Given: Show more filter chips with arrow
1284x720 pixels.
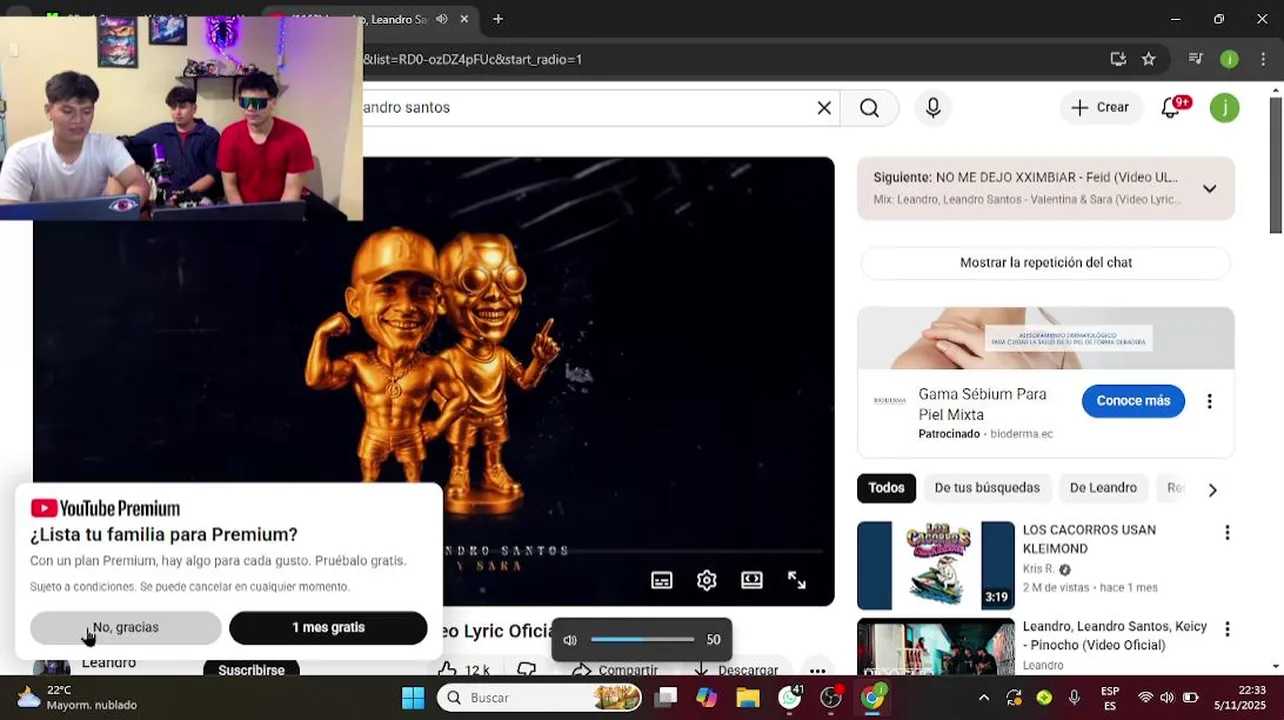Looking at the screenshot, I should click(1212, 489).
